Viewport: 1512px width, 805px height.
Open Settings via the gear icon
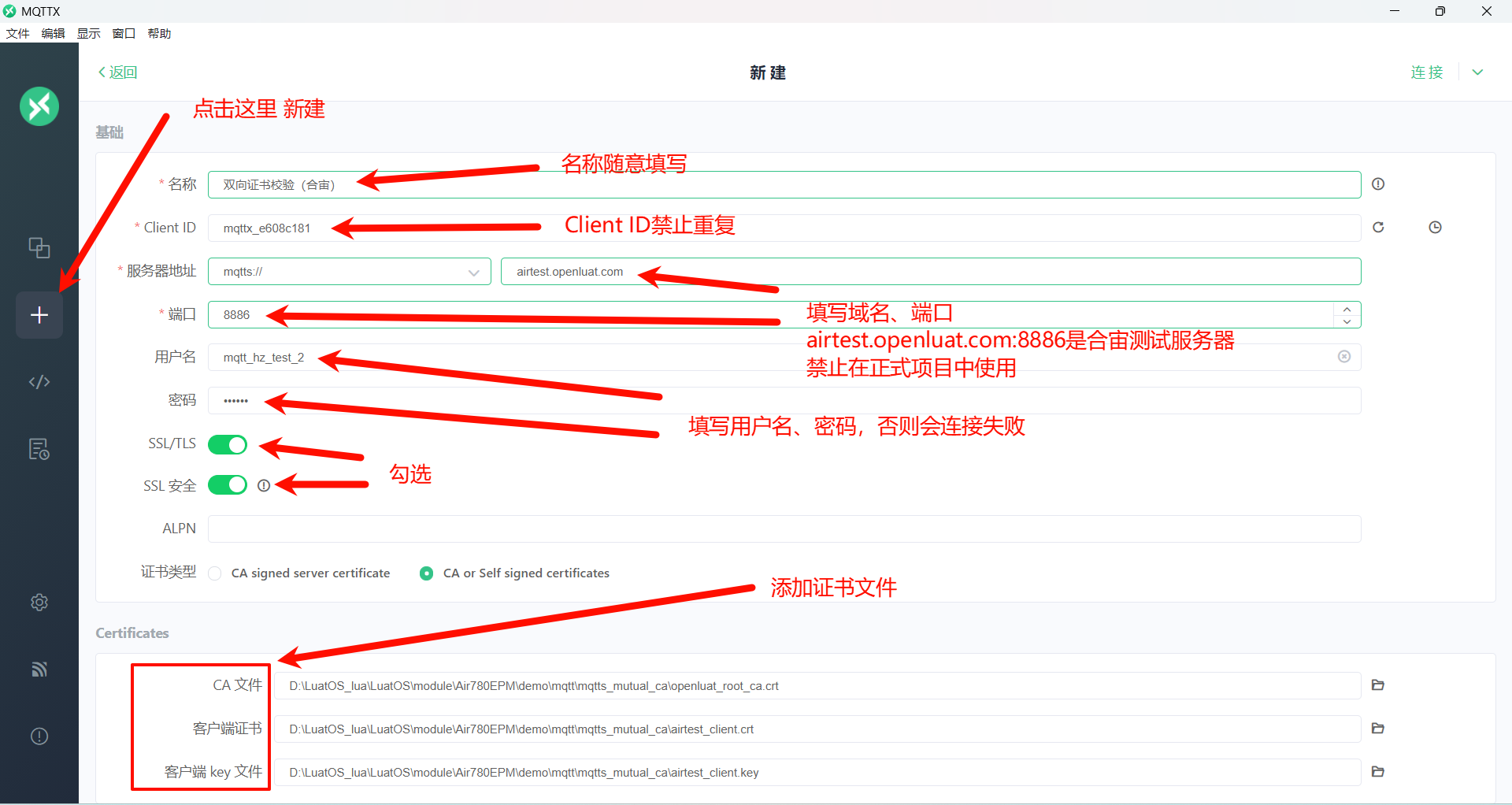coord(39,603)
